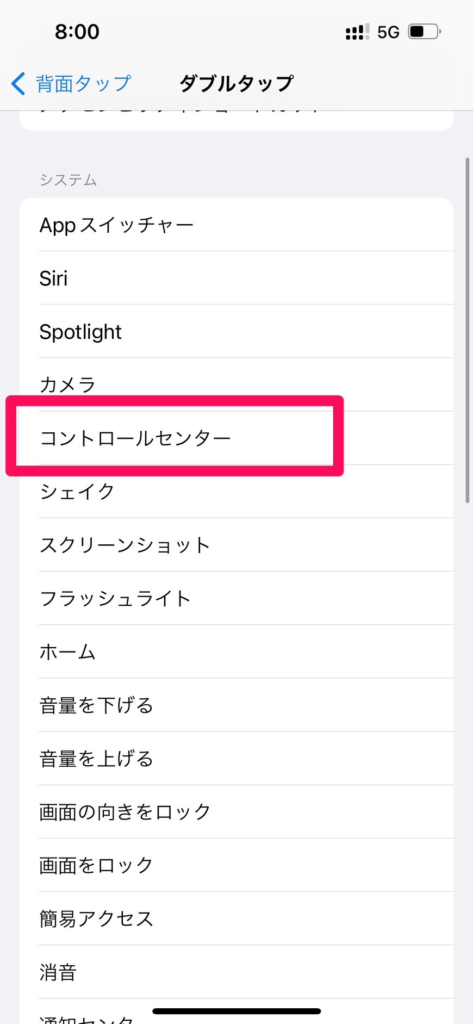Select 音量を上げる option

click(236, 759)
